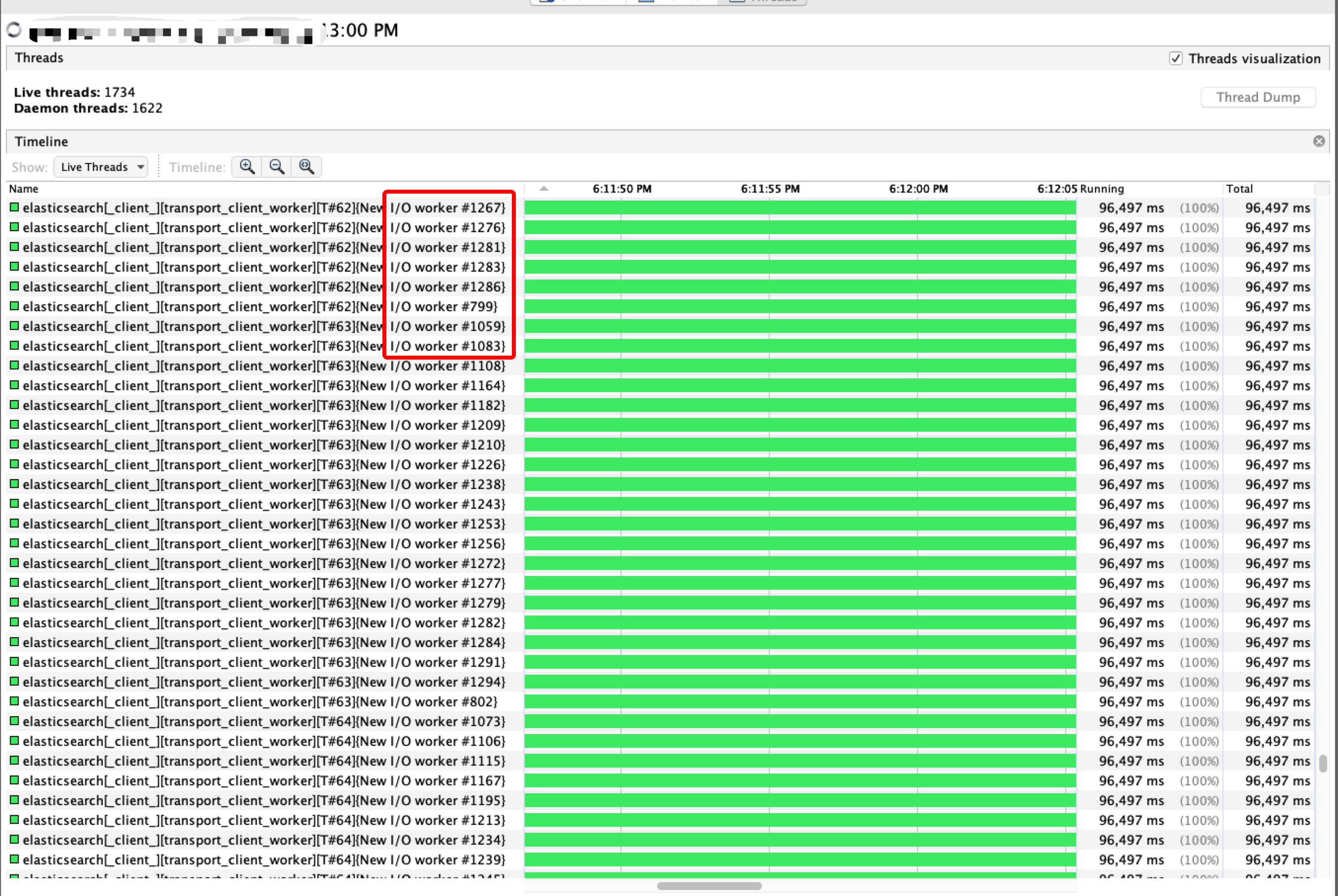Select thread I/O worker #1267 row
Screen dimensions: 1338x896
(x=661, y=208)
